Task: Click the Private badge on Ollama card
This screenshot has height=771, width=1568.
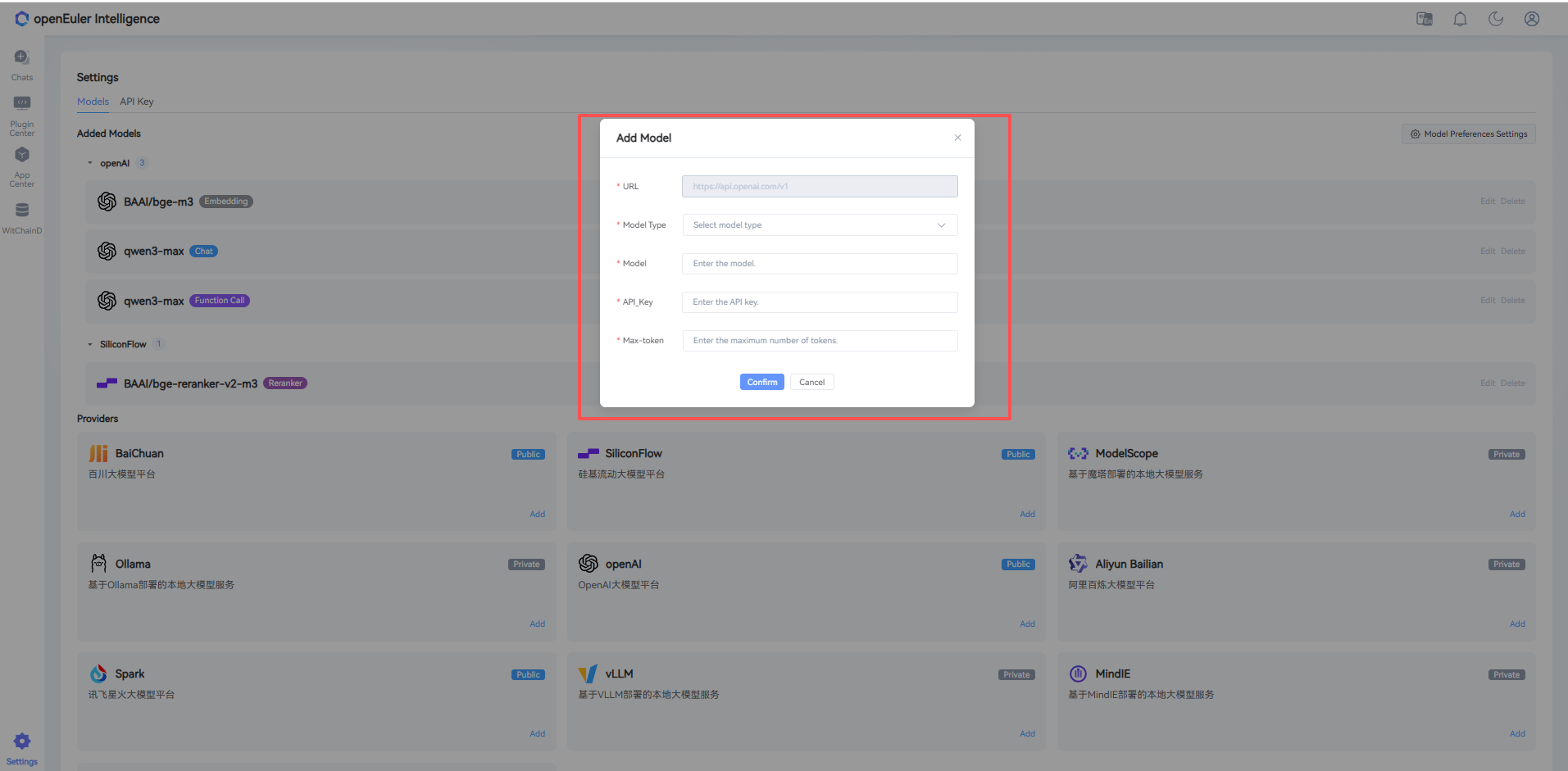Action: [x=527, y=565]
